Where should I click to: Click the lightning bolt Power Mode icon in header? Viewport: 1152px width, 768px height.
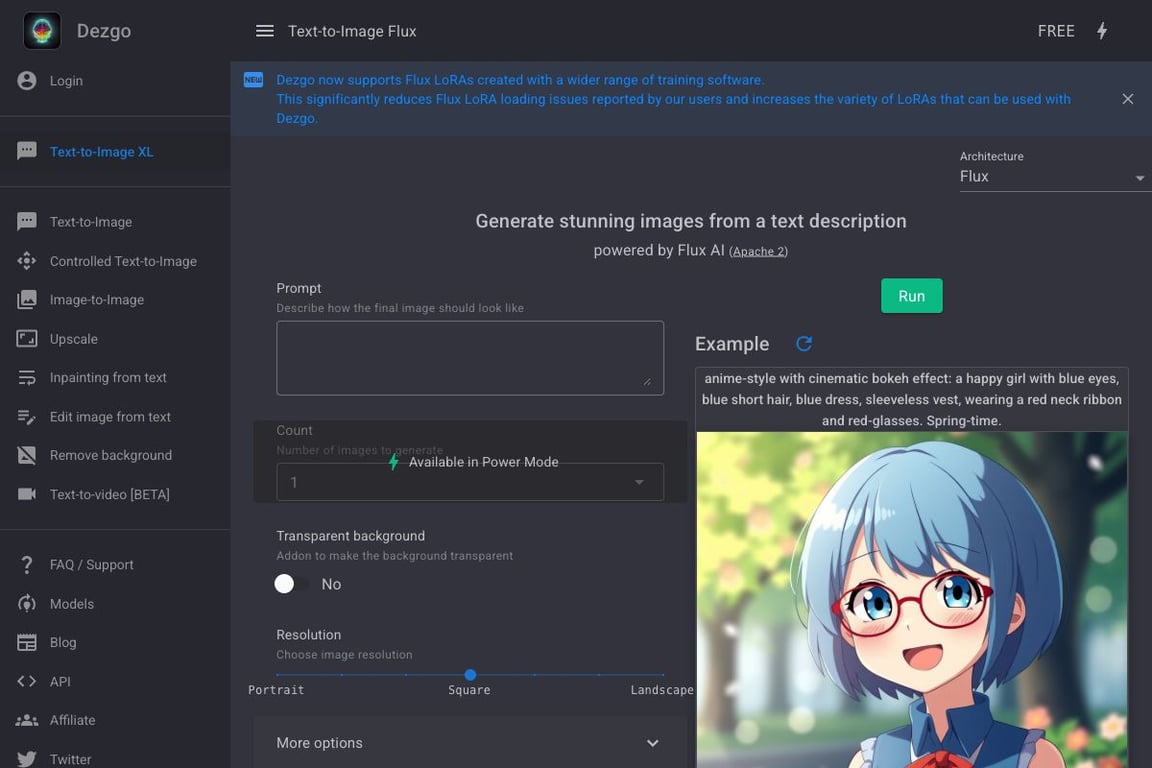coord(1102,31)
